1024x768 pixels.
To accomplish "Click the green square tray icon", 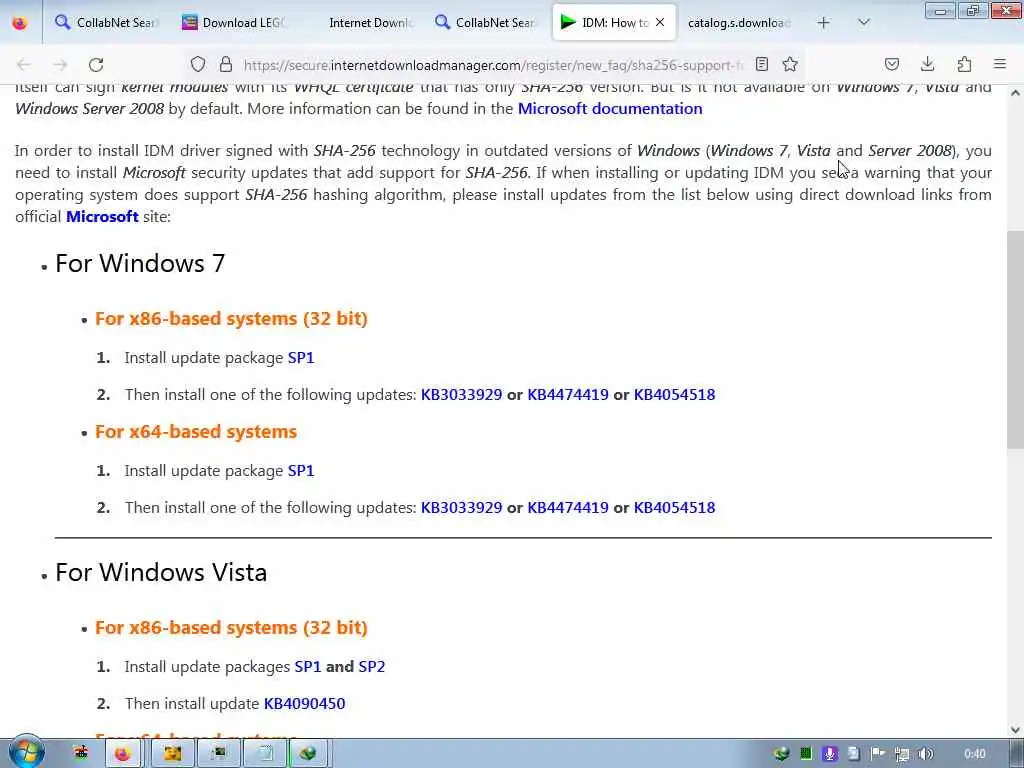I will 805,754.
